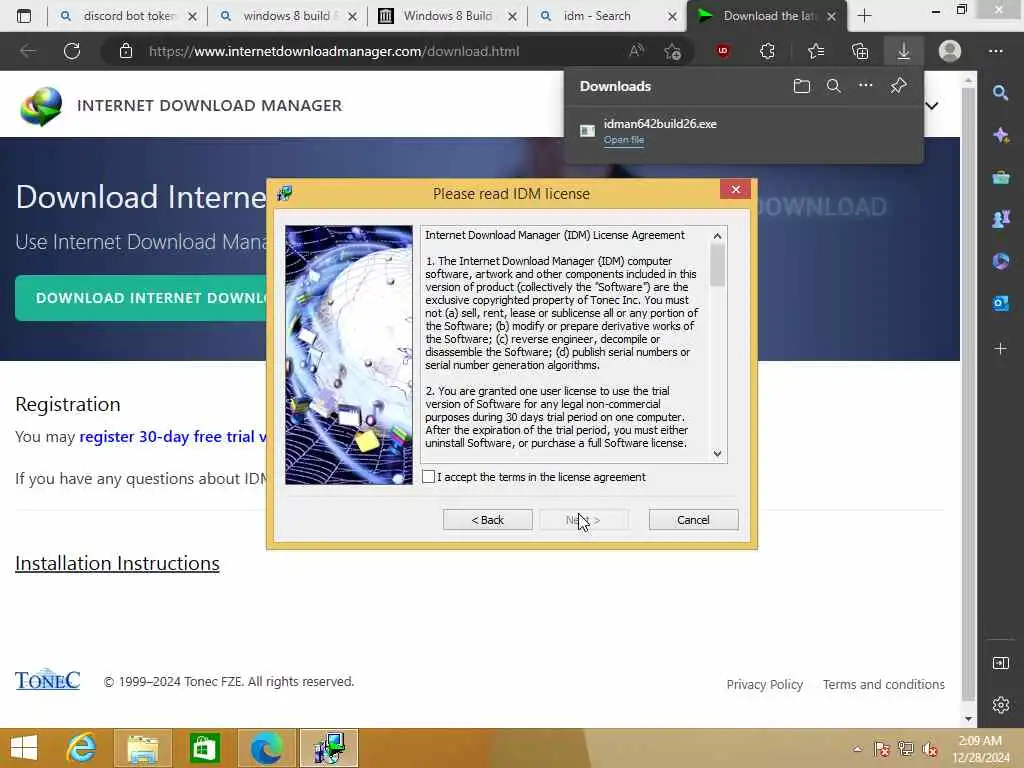This screenshot has height=768, width=1024.
Task: Click the license text scrollbar thumb
Action: [x=717, y=264]
